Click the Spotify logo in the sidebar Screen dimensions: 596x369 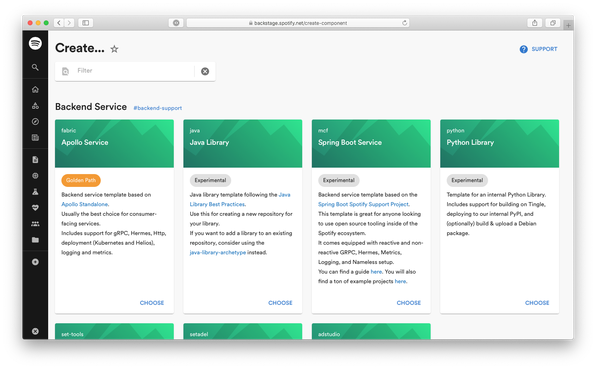[x=35, y=43]
